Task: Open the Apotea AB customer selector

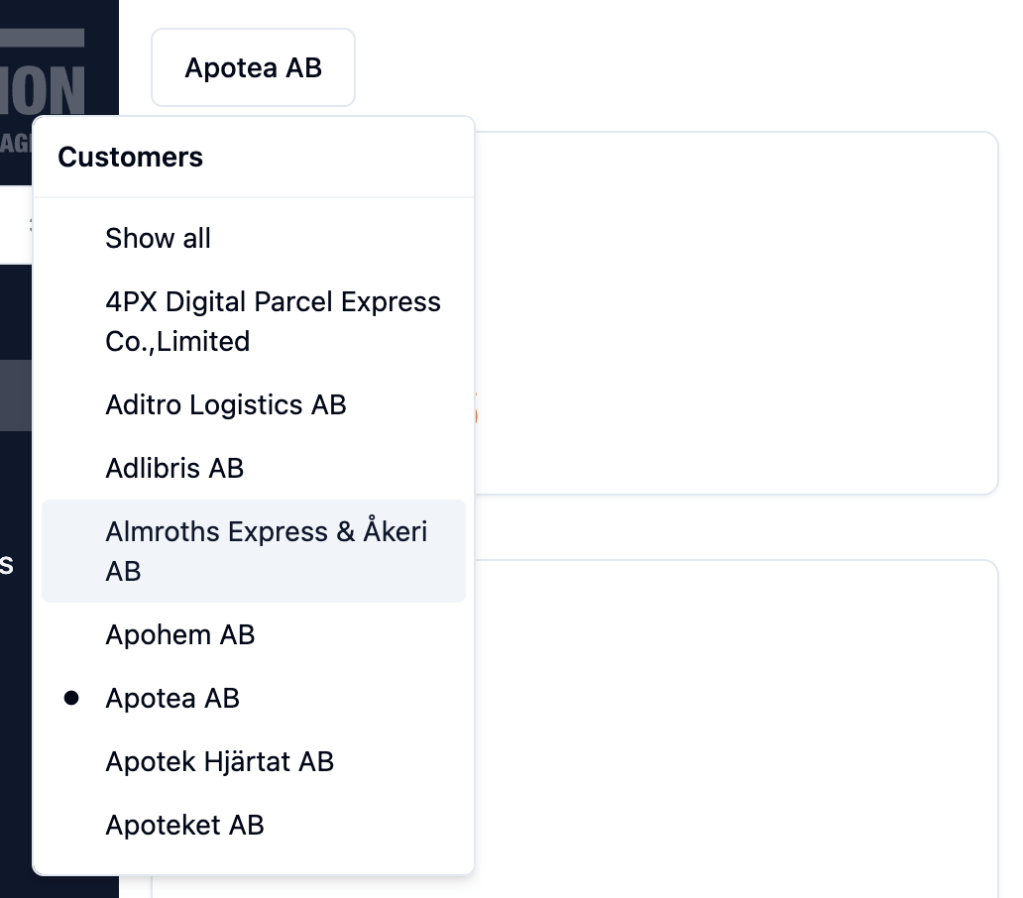Action: (253, 68)
